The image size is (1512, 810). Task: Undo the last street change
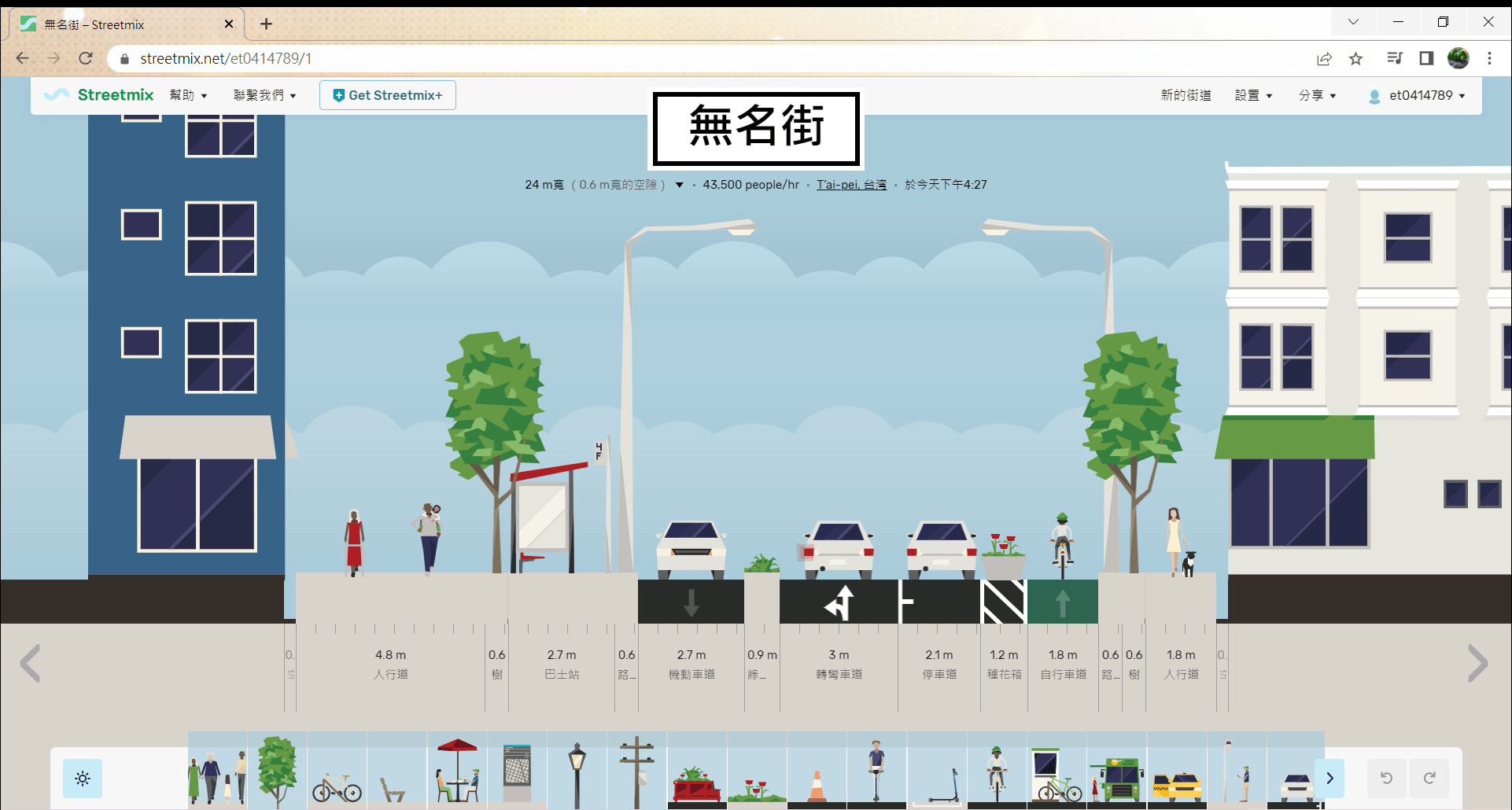[1387, 779]
